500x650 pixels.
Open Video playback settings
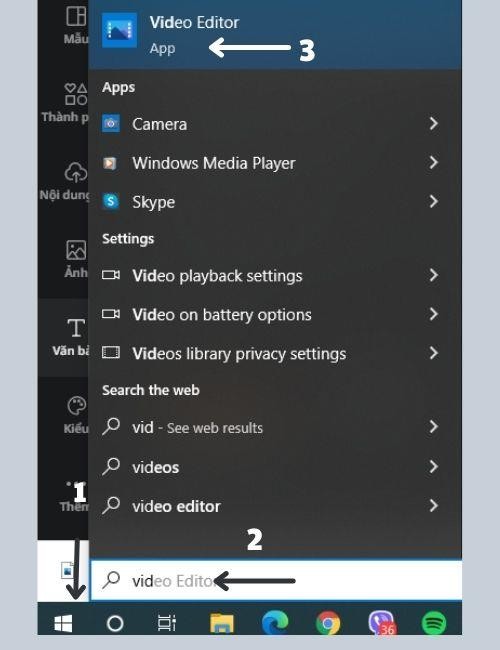tap(275, 275)
